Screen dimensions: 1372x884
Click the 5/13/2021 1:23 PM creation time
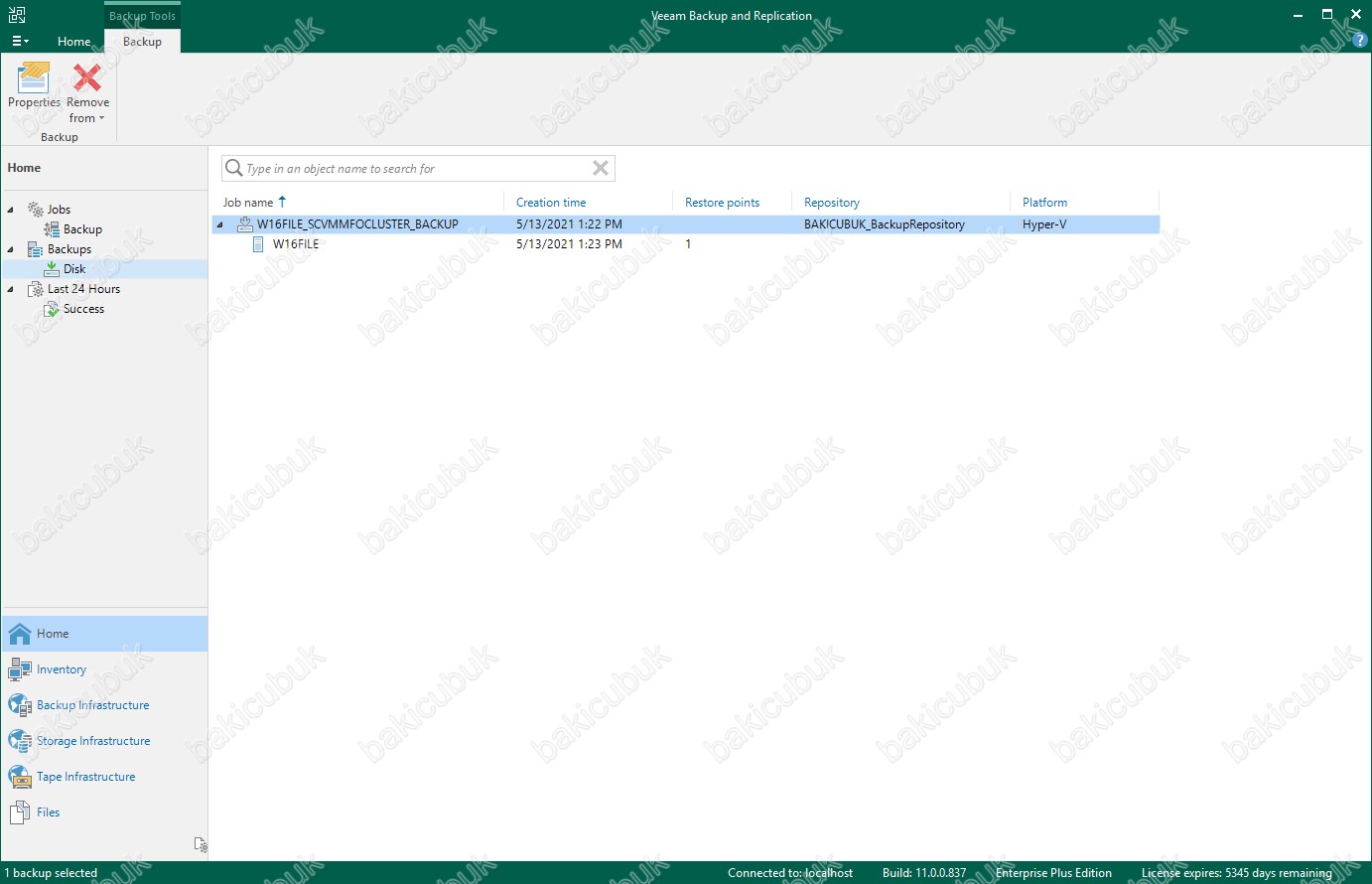click(569, 244)
